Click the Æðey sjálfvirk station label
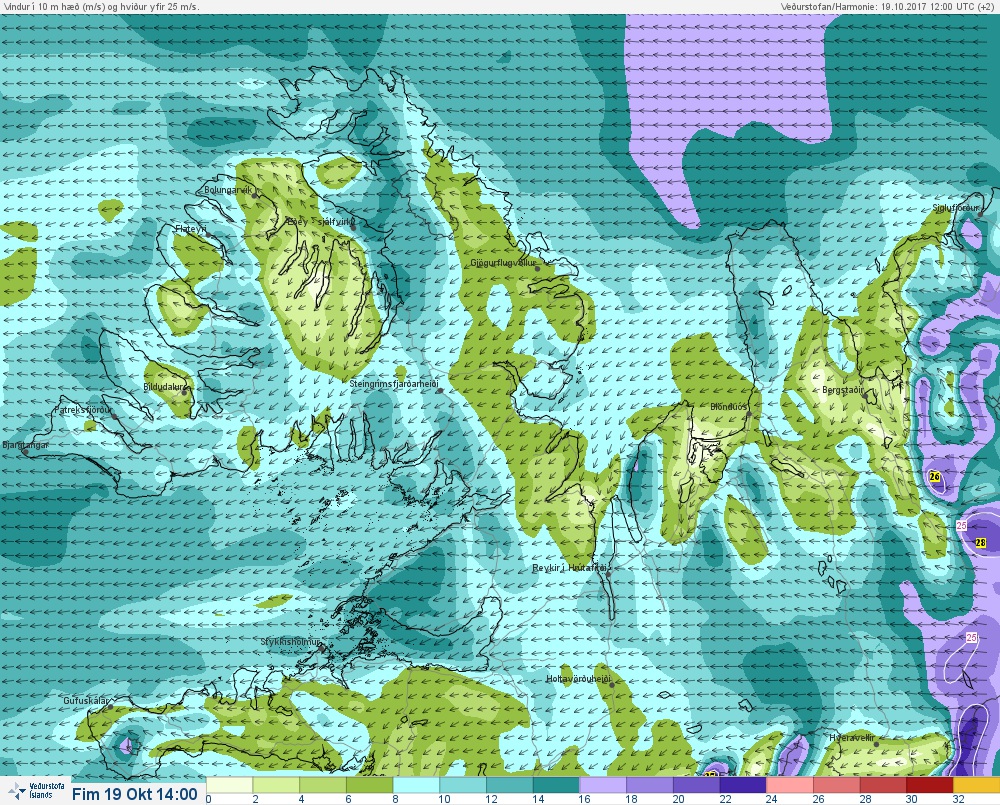The image size is (1000, 805). 321,222
